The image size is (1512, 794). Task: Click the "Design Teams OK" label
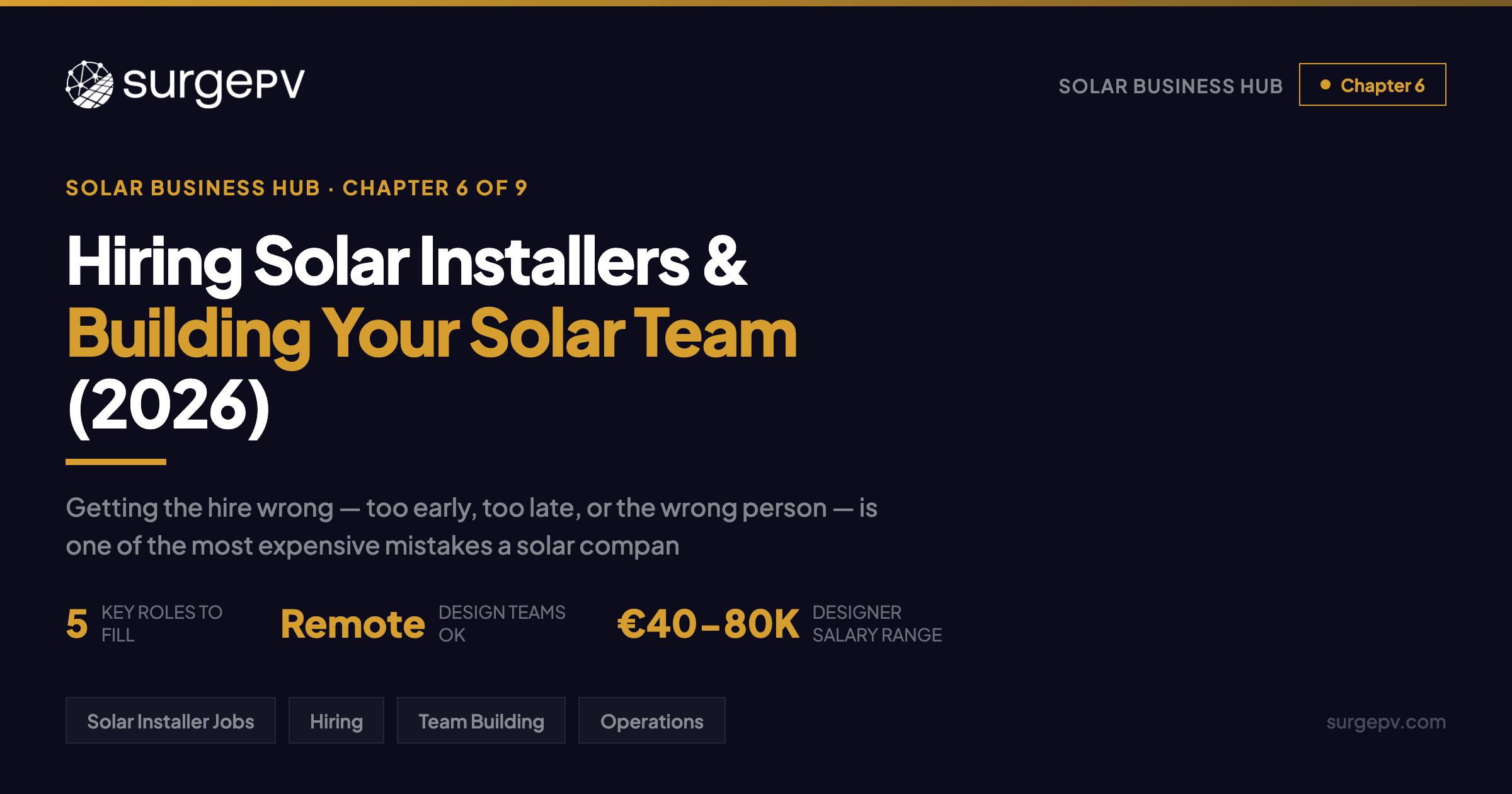(501, 623)
